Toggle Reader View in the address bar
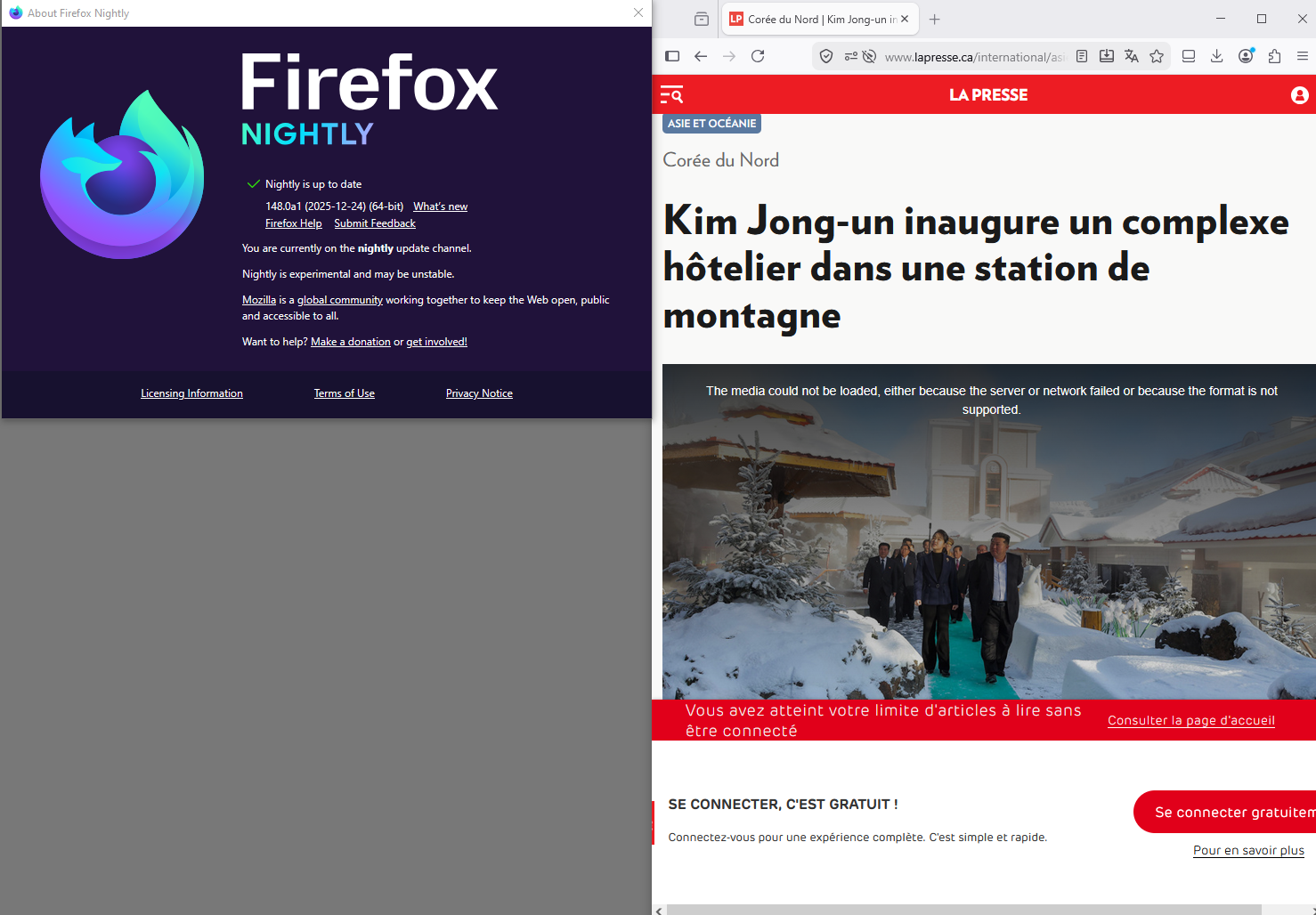The image size is (1316, 915). pyautogui.click(x=1082, y=56)
